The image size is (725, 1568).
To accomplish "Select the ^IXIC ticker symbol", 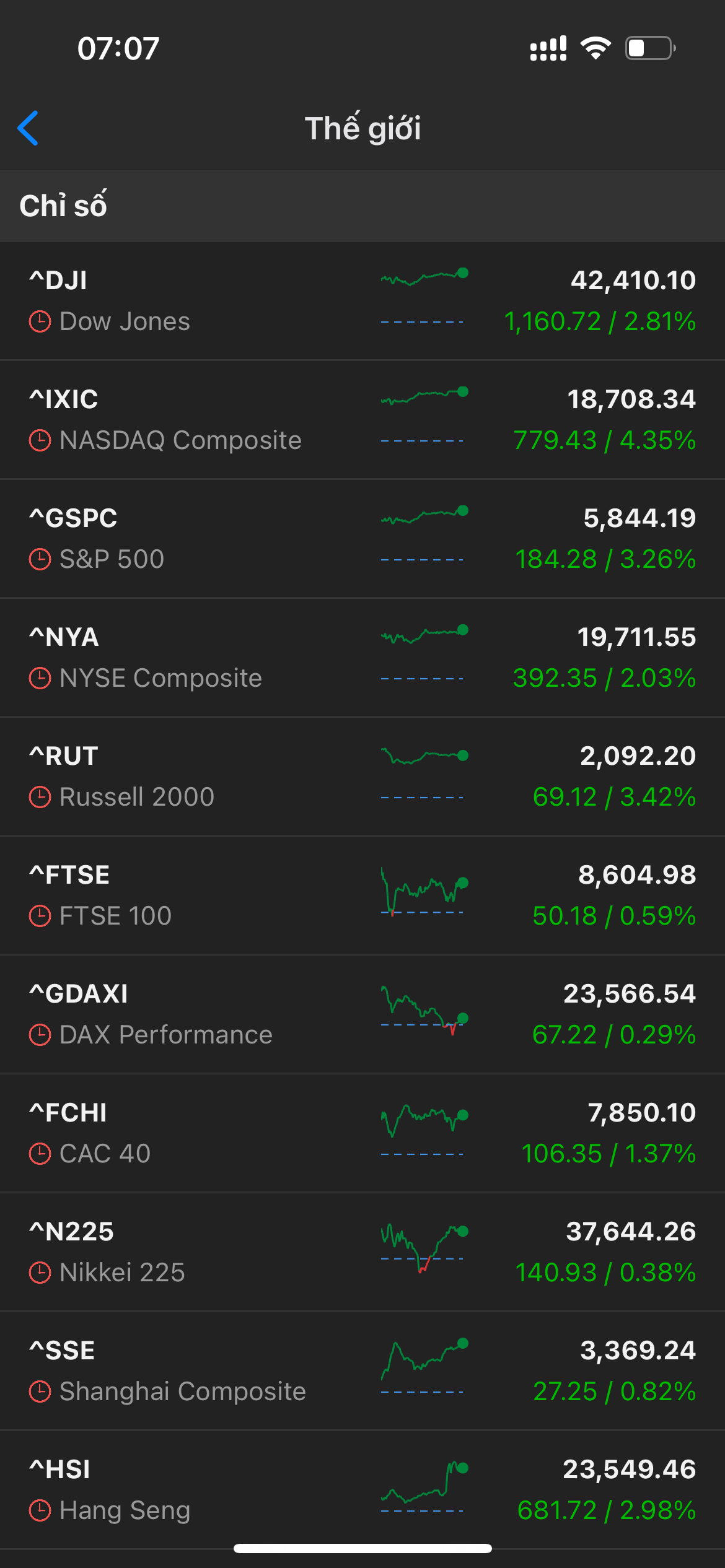I will click(64, 399).
